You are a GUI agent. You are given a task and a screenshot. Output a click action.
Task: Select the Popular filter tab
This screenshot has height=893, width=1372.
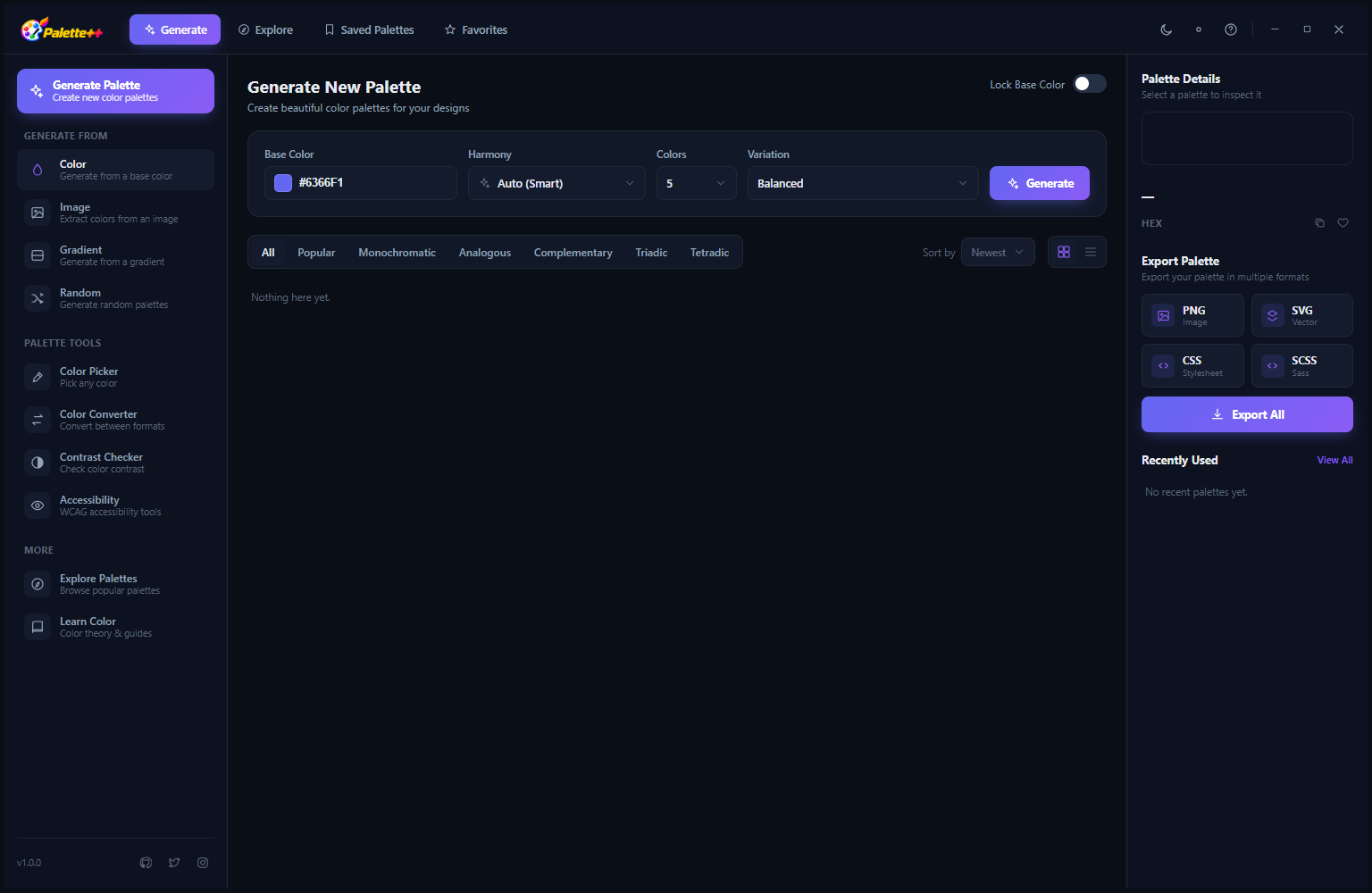coord(316,253)
